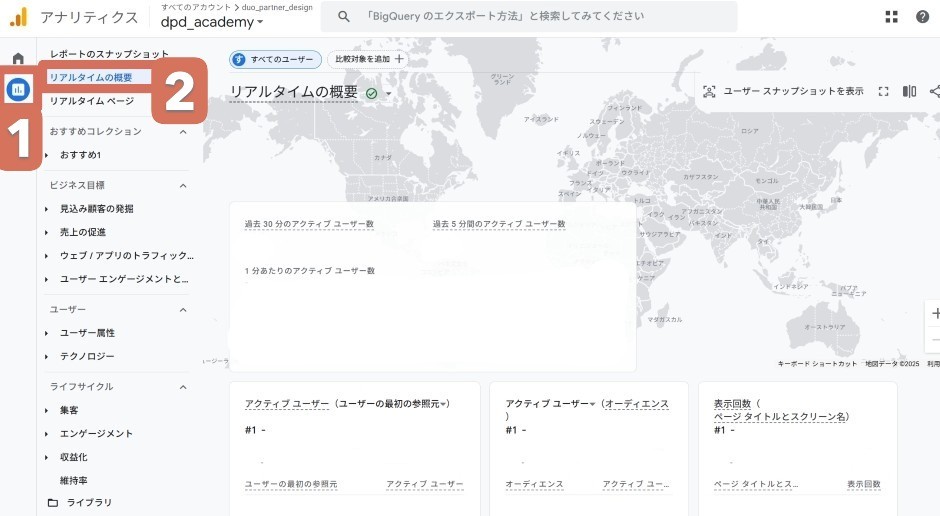
Task: Open the Google apps grid icon
Action: [891, 17]
